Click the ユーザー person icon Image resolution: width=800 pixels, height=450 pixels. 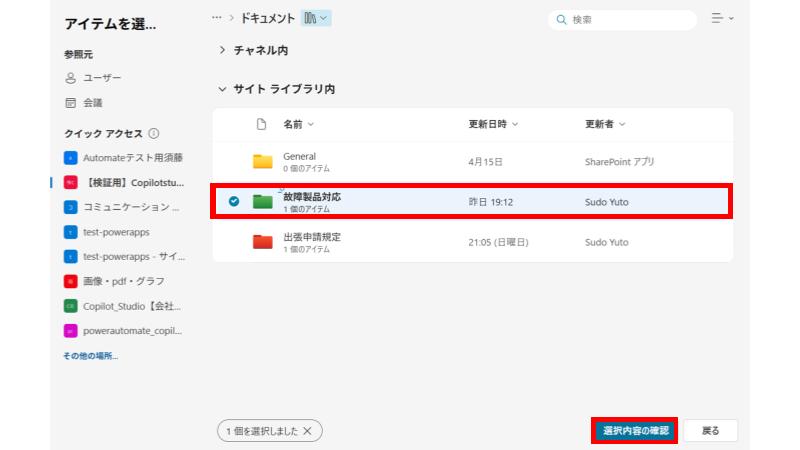[x=70, y=78]
